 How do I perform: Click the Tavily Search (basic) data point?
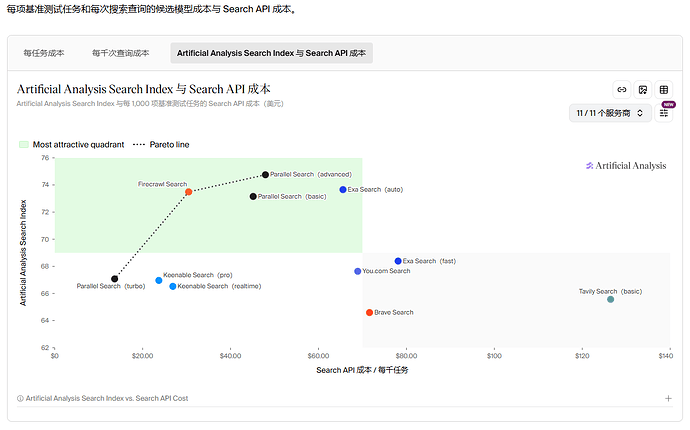[610, 299]
